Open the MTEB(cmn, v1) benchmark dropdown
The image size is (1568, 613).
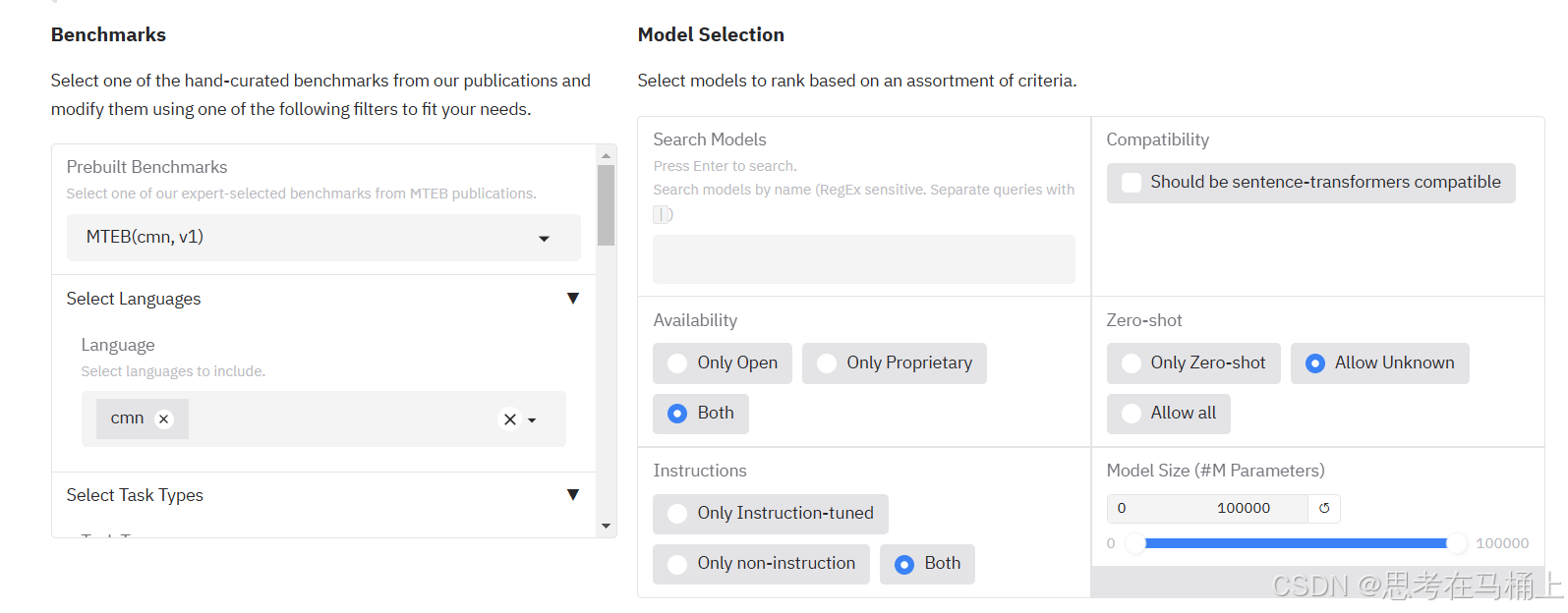click(544, 239)
